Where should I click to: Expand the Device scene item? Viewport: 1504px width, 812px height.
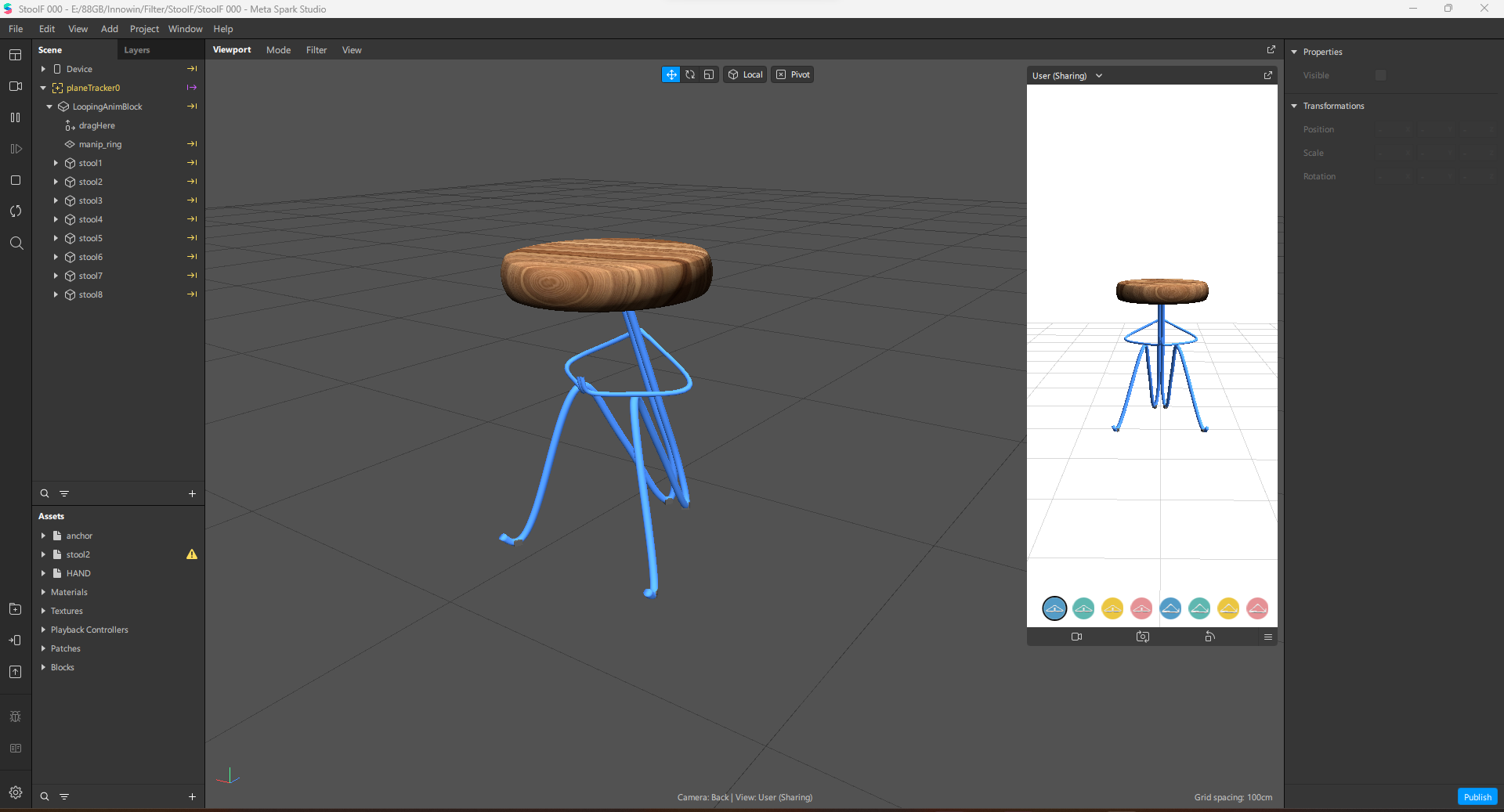click(43, 69)
